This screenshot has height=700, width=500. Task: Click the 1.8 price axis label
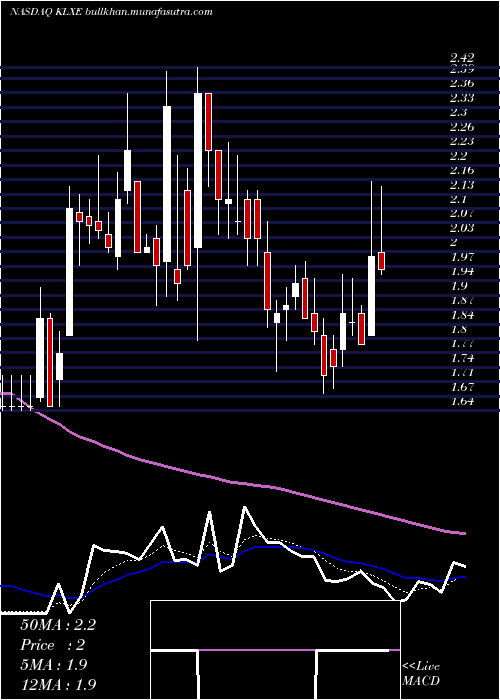click(x=458, y=329)
